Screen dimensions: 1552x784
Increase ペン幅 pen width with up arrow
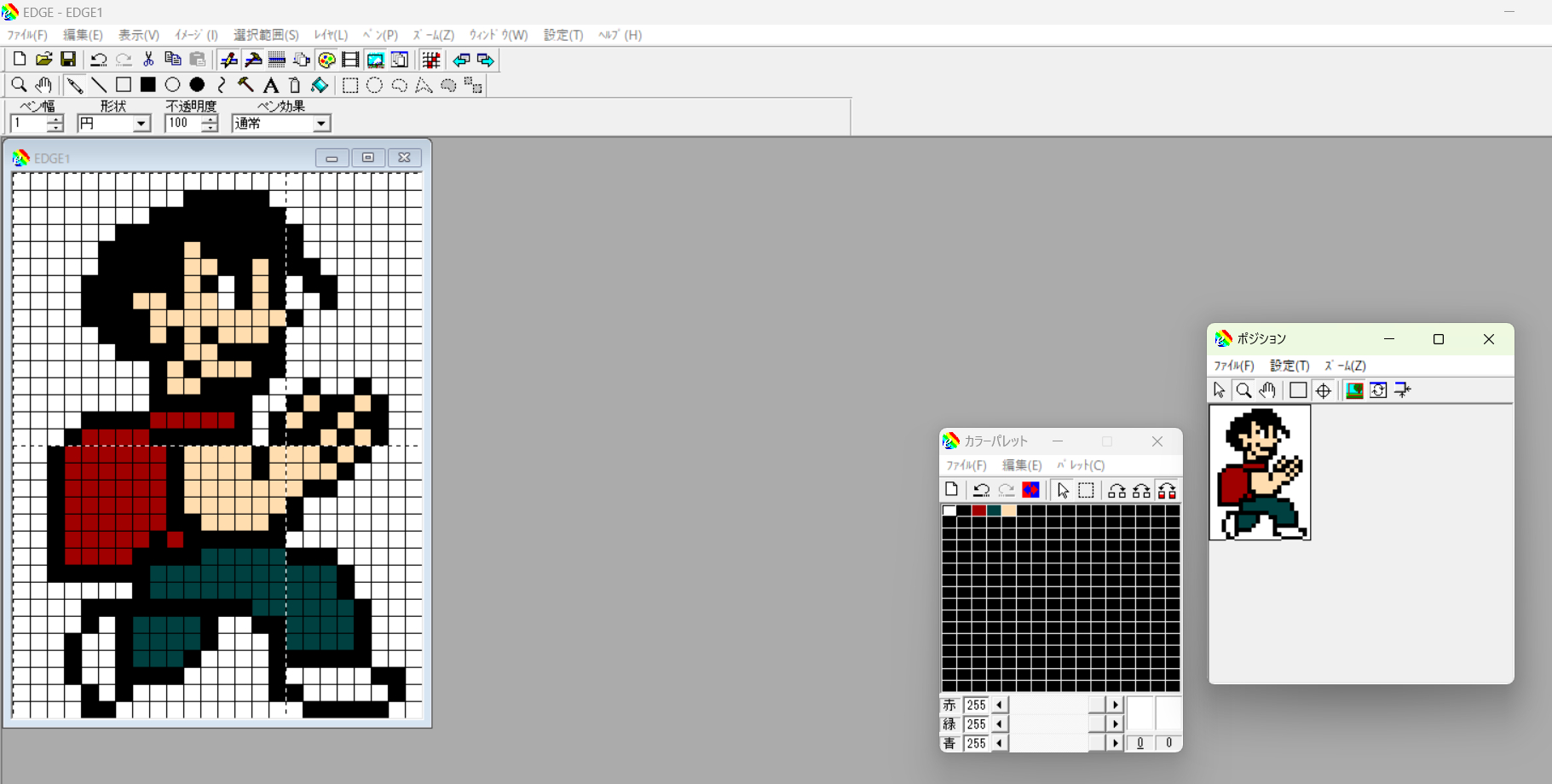click(56, 119)
